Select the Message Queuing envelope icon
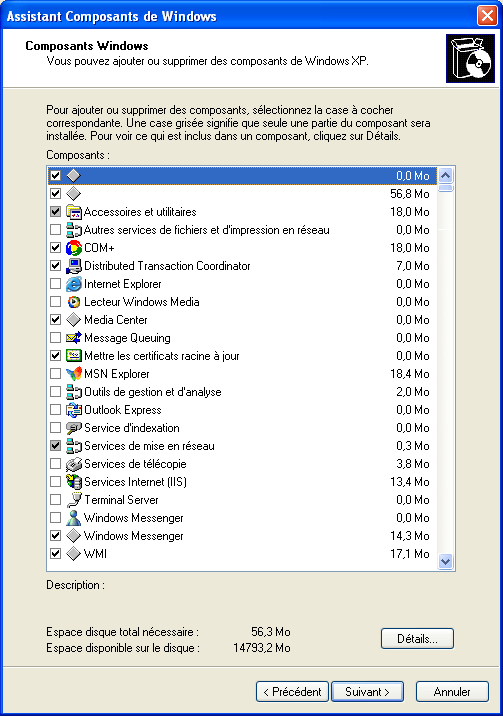 click(73, 338)
